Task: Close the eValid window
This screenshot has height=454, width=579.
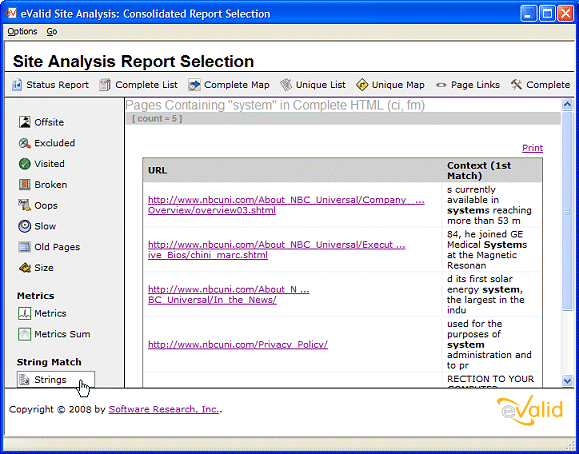Action: [565, 14]
